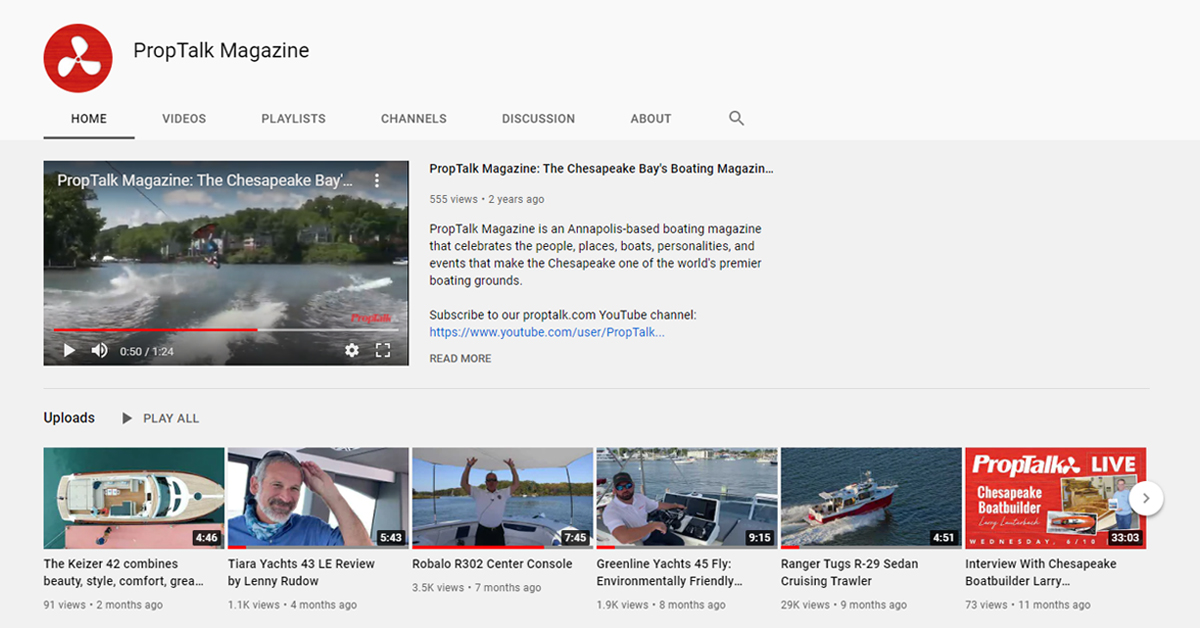
Task: Go to the DISCUSSION tab
Action: pos(538,118)
